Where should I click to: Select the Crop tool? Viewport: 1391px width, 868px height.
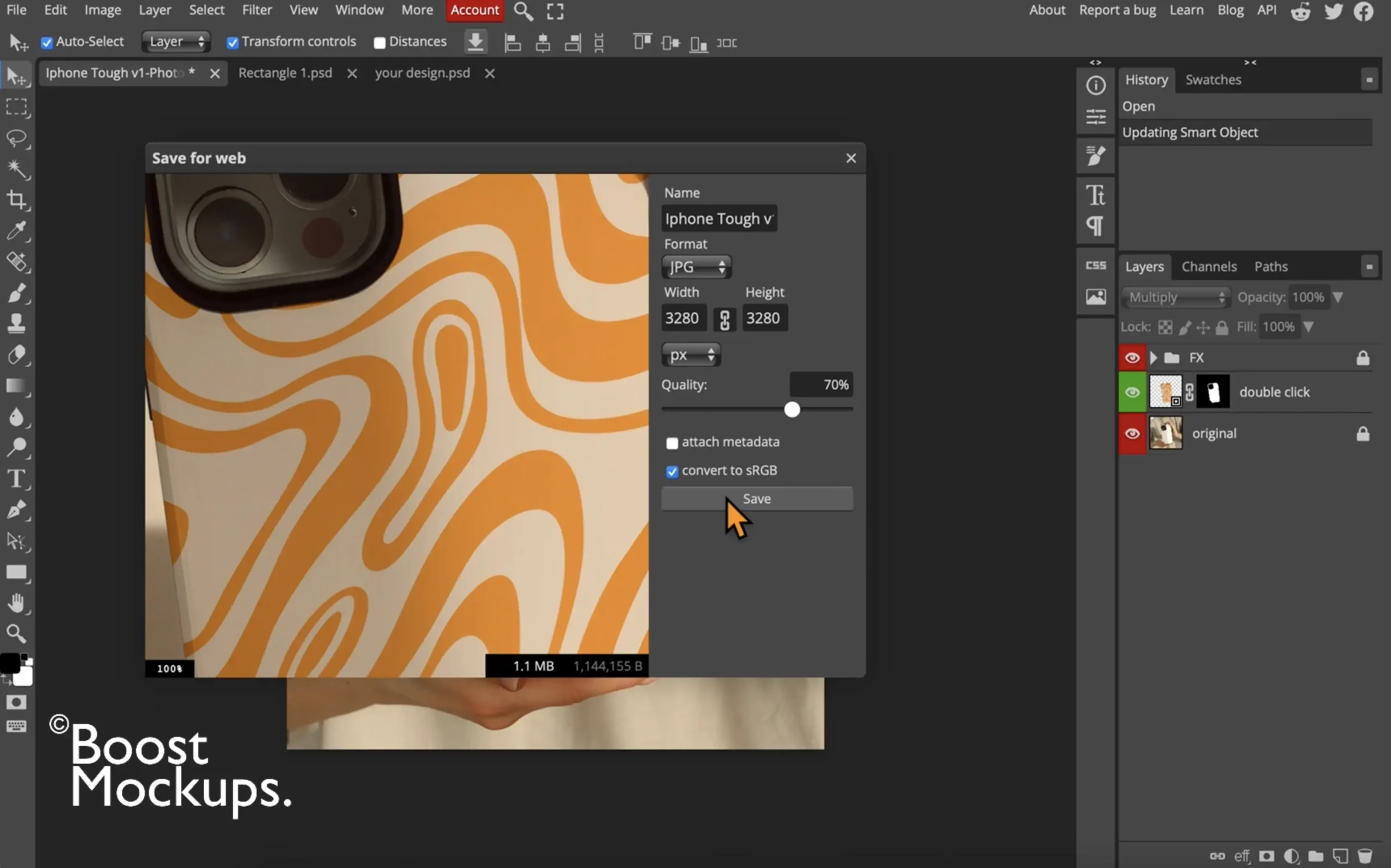point(17,200)
